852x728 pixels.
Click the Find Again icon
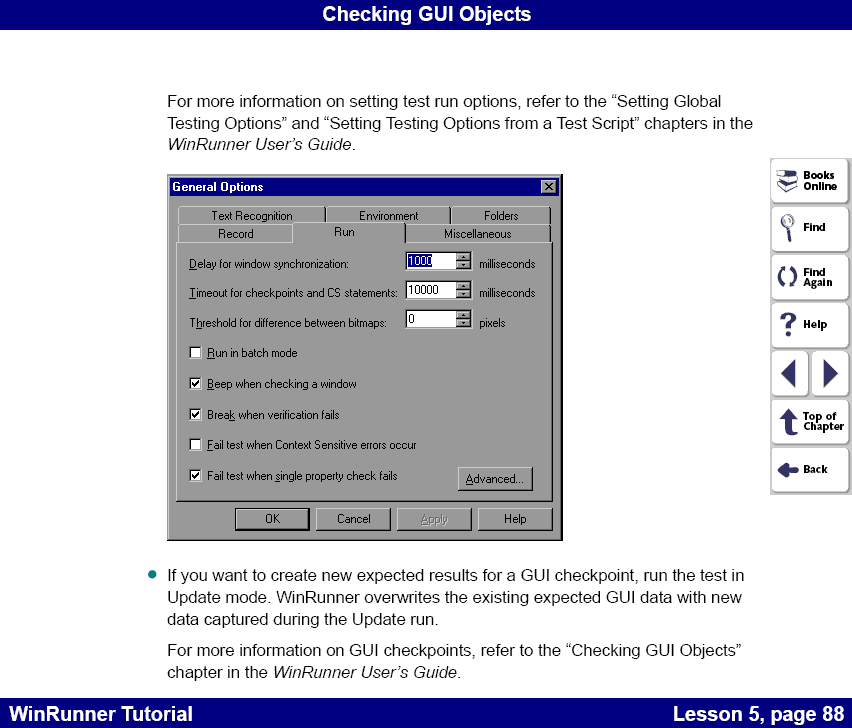pyautogui.click(x=809, y=277)
